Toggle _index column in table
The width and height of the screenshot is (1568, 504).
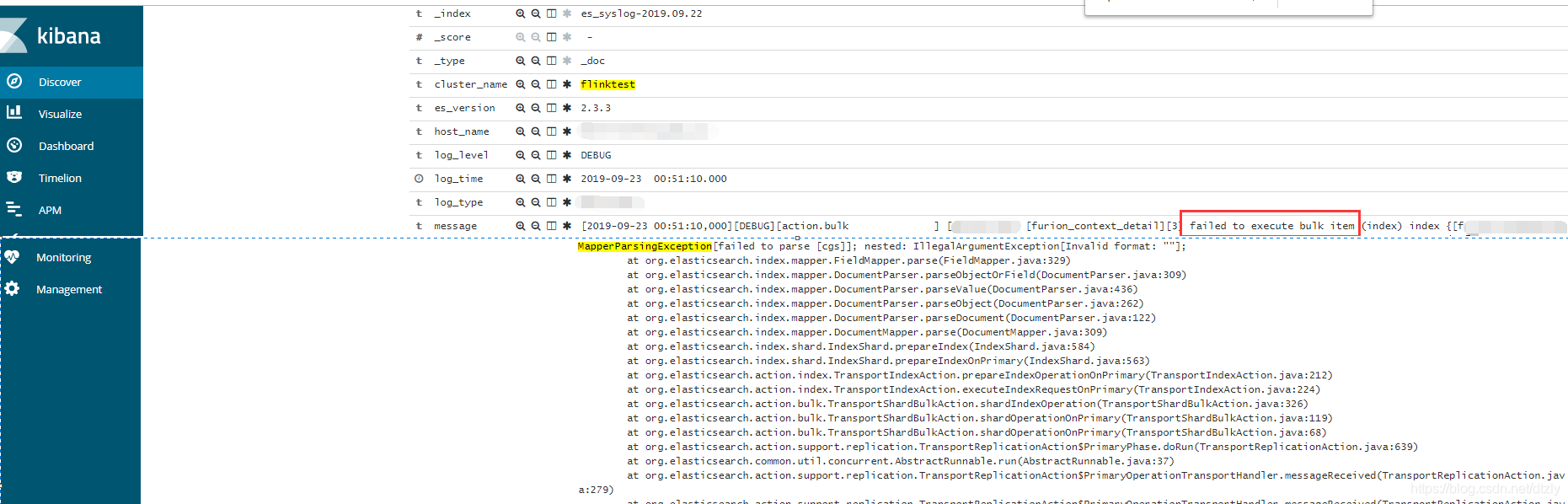pos(551,13)
